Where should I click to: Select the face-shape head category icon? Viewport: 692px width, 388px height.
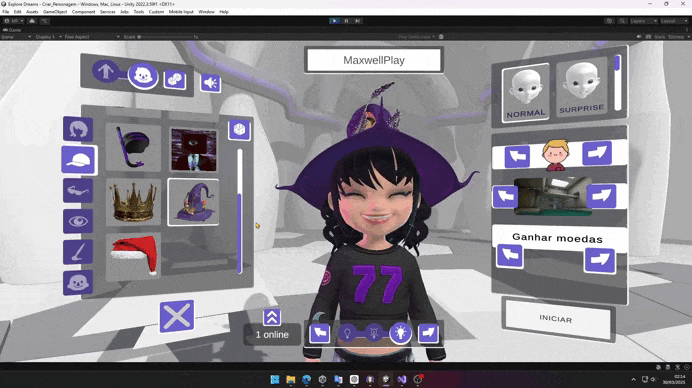tap(78, 283)
